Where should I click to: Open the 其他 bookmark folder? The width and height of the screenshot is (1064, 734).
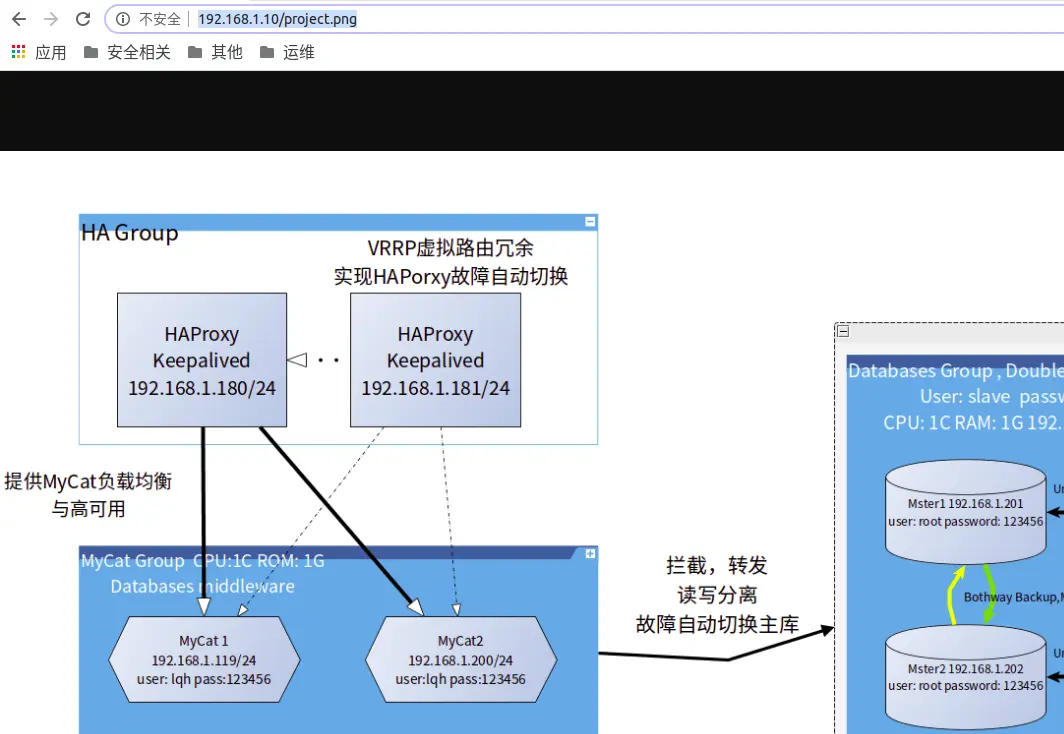coord(215,52)
